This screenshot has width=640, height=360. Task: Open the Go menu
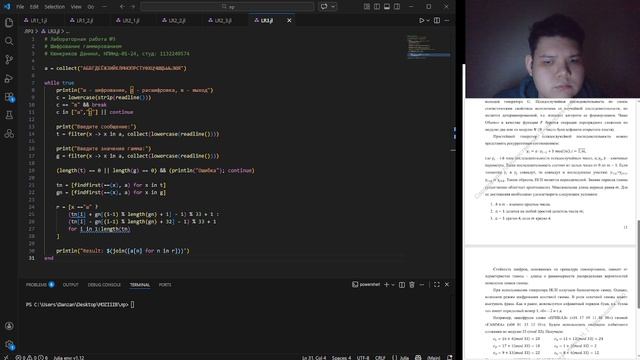coord(91,7)
